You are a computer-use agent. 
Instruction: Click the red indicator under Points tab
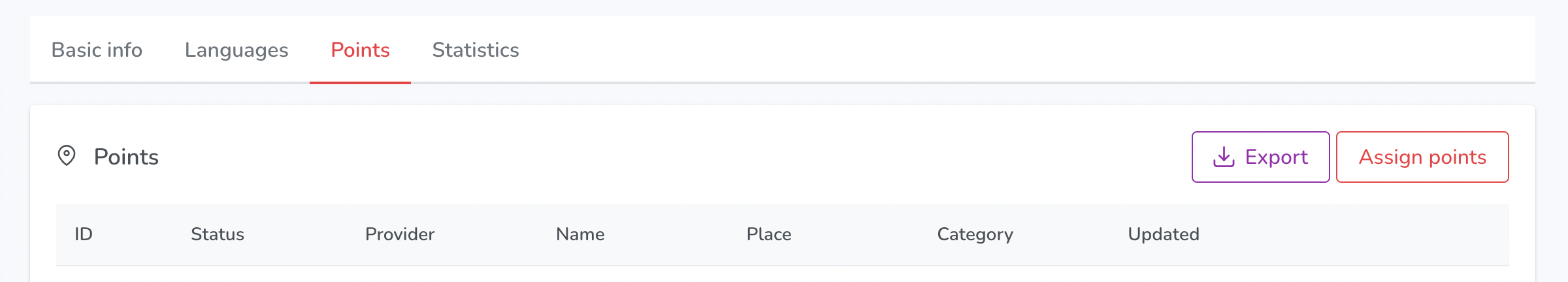point(360,83)
